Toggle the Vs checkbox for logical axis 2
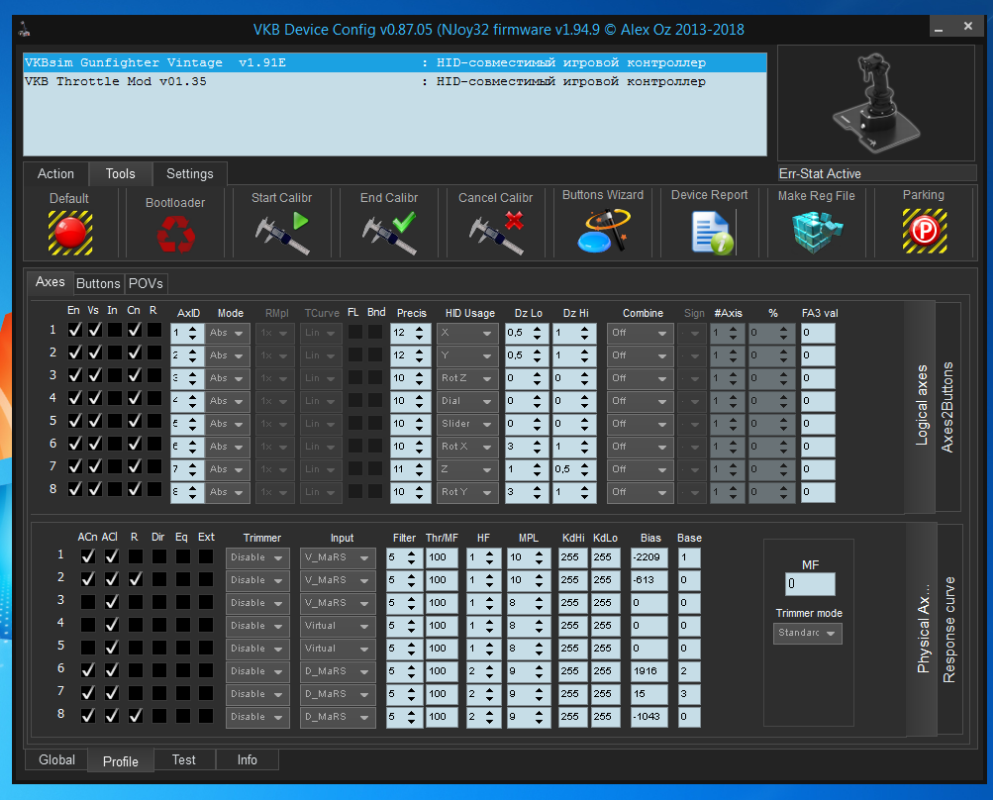 coord(95,353)
